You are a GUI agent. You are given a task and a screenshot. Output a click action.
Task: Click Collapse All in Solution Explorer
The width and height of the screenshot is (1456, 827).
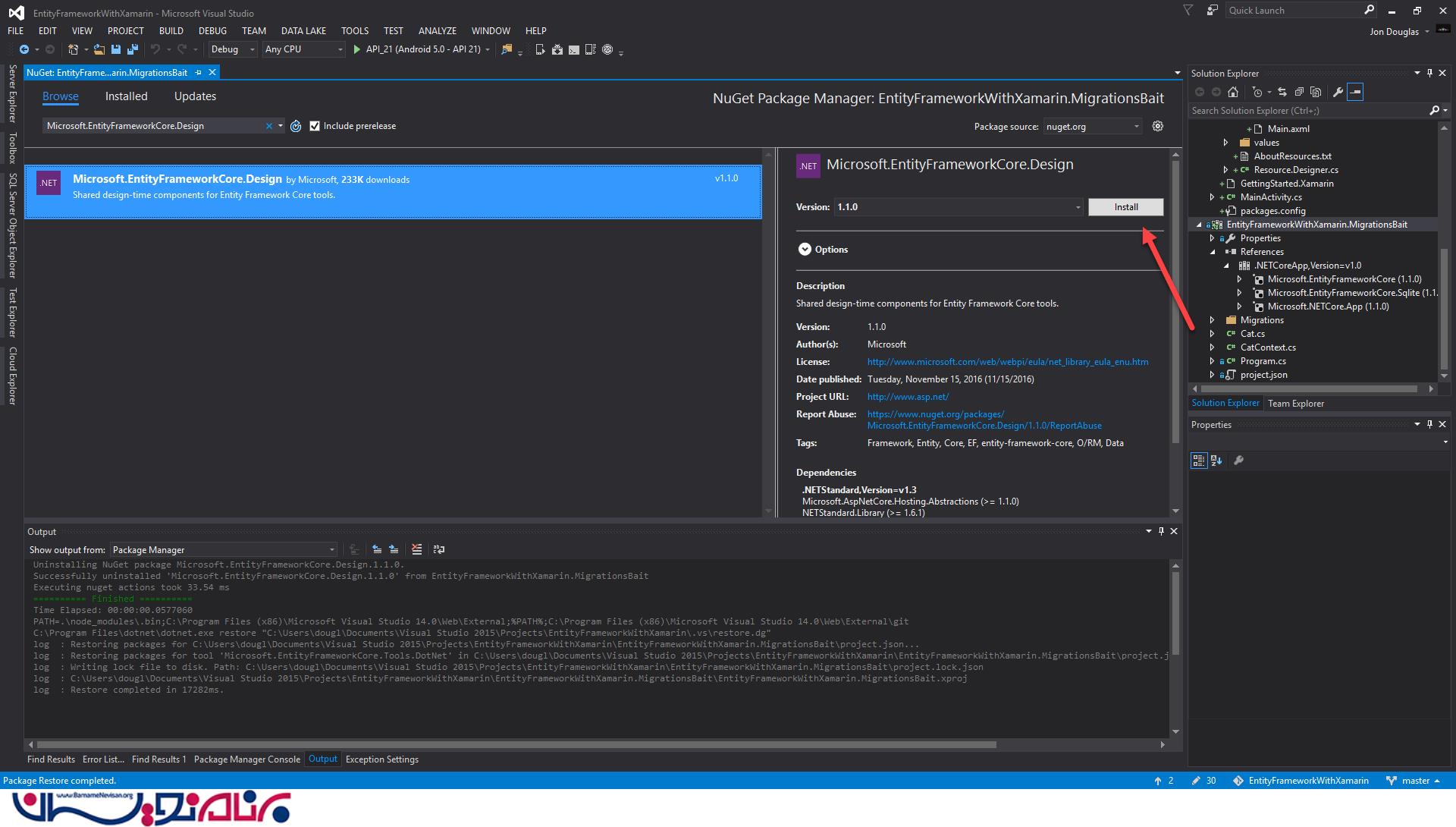click(1299, 92)
